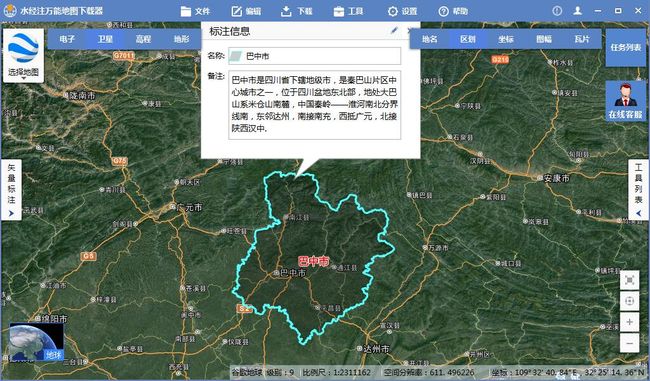Toggle the 地名 place names overlay
The width and height of the screenshot is (650, 381).
(x=429, y=39)
